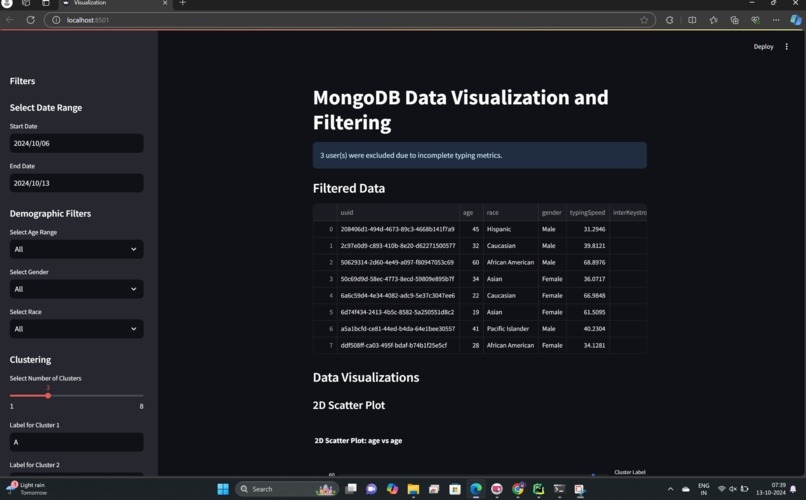Open the Start Date field
The image size is (806, 500).
pyautogui.click(x=77, y=143)
